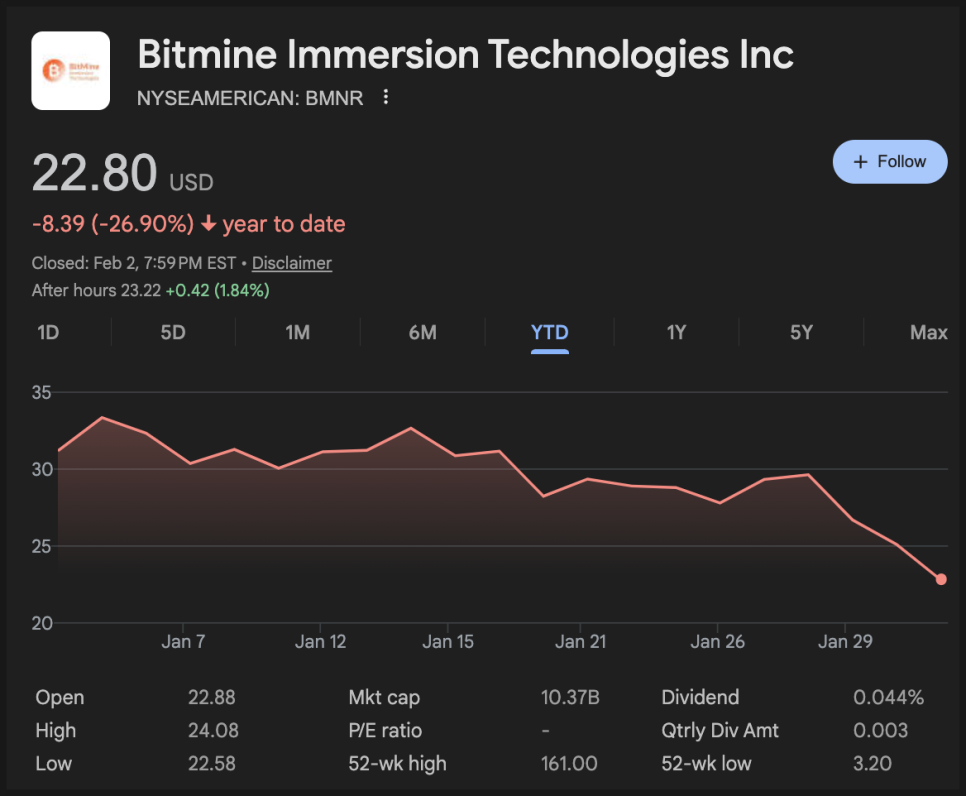Open the Disclaimer link

click(x=291, y=263)
